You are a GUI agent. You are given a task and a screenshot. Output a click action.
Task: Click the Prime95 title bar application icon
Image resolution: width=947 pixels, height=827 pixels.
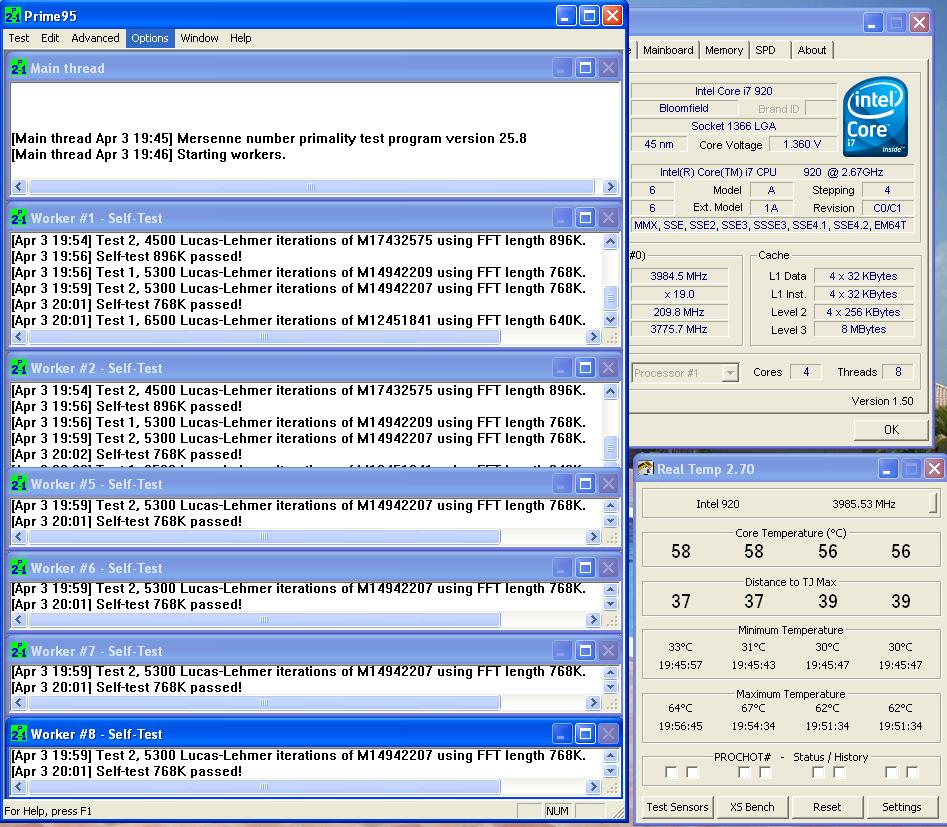(x=12, y=16)
